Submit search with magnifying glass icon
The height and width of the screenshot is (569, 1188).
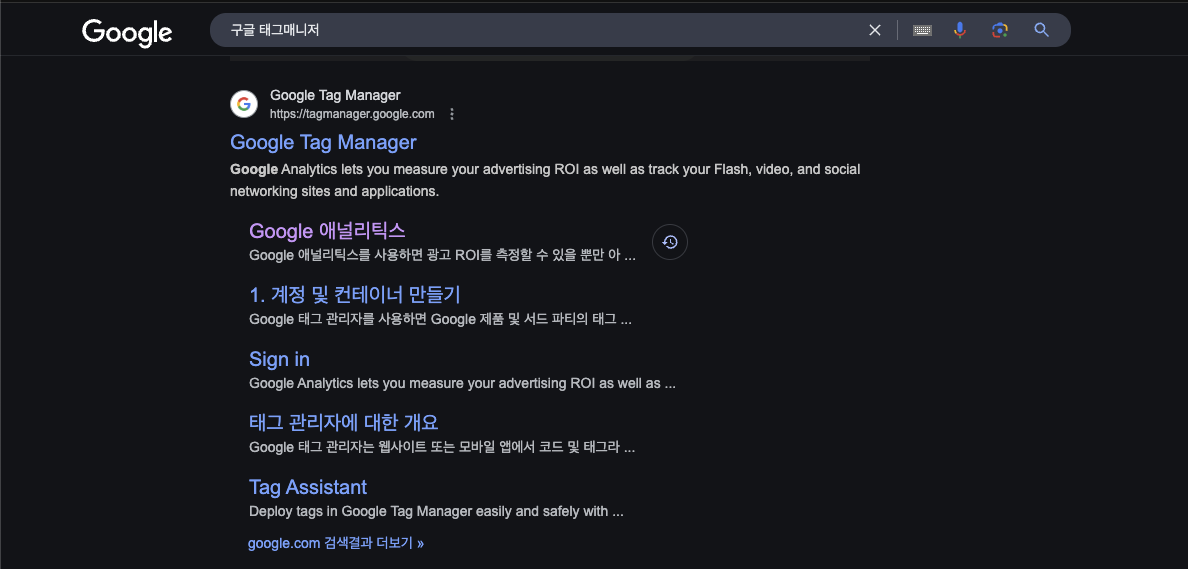1042,30
